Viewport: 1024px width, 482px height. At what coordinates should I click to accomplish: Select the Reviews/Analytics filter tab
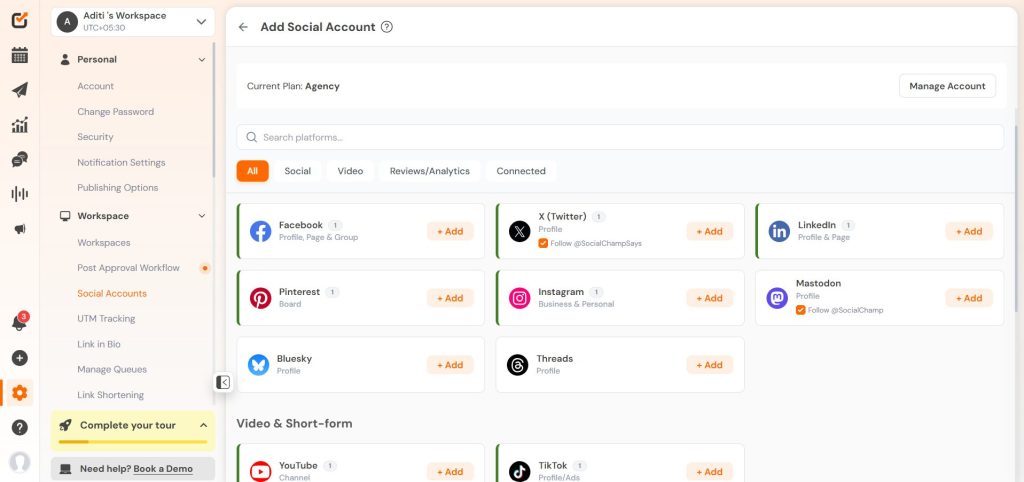click(430, 171)
